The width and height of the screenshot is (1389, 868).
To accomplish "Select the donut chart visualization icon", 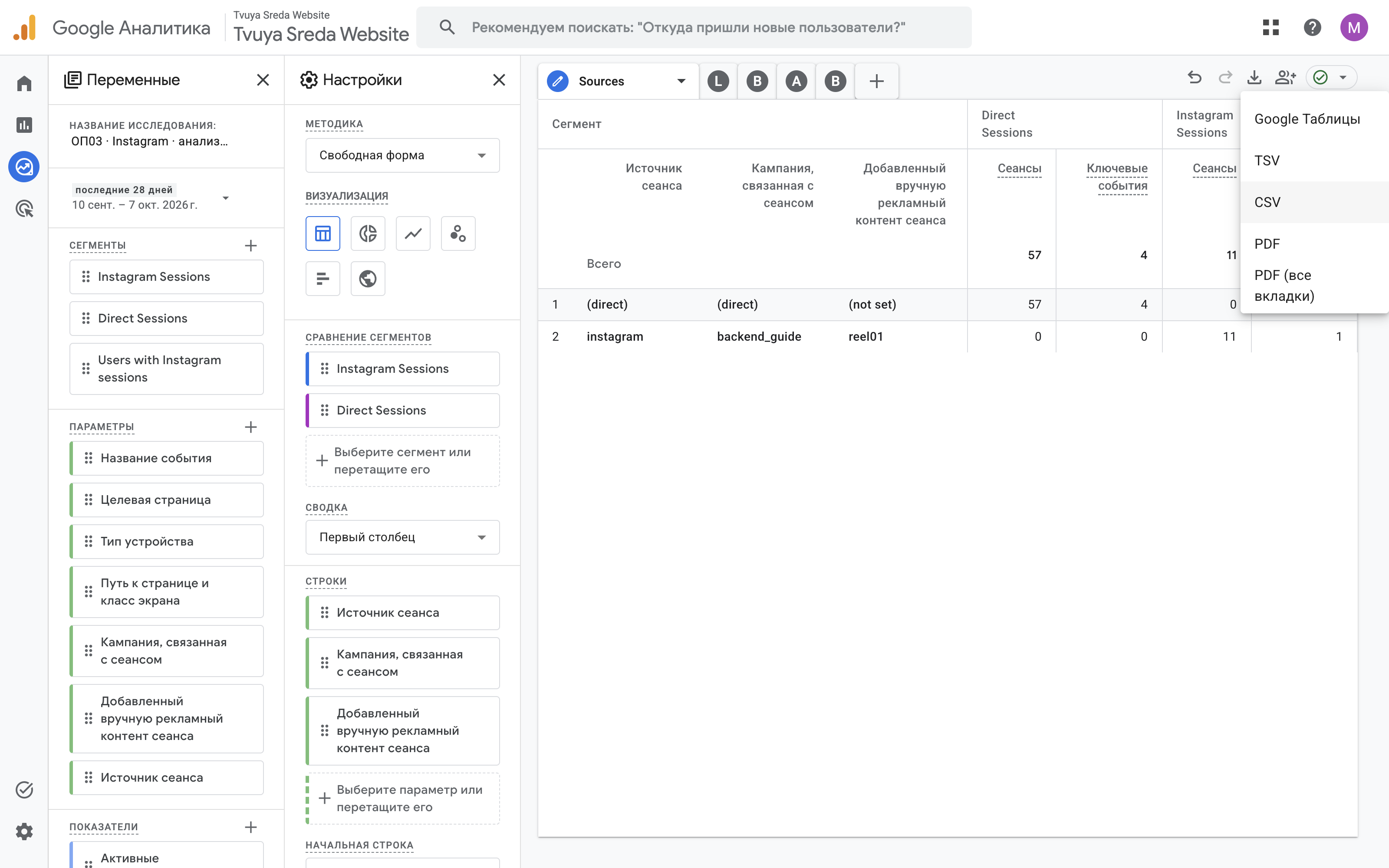I will click(x=368, y=233).
